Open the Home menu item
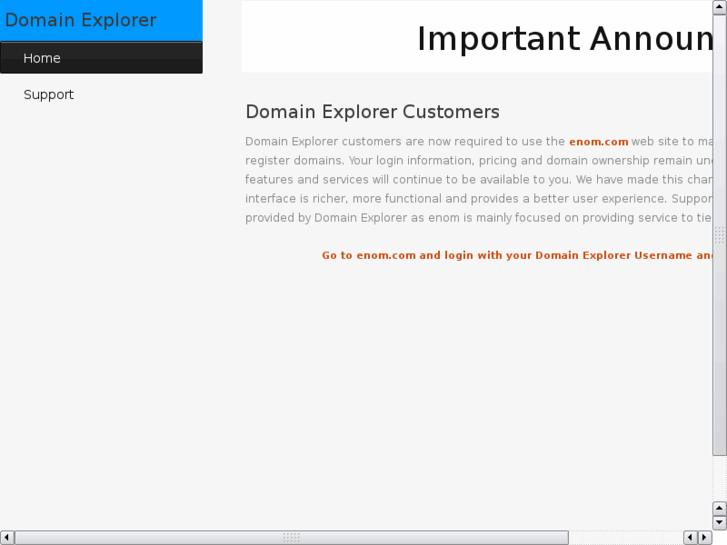This screenshot has width=727, height=545. click(x=101, y=58)
